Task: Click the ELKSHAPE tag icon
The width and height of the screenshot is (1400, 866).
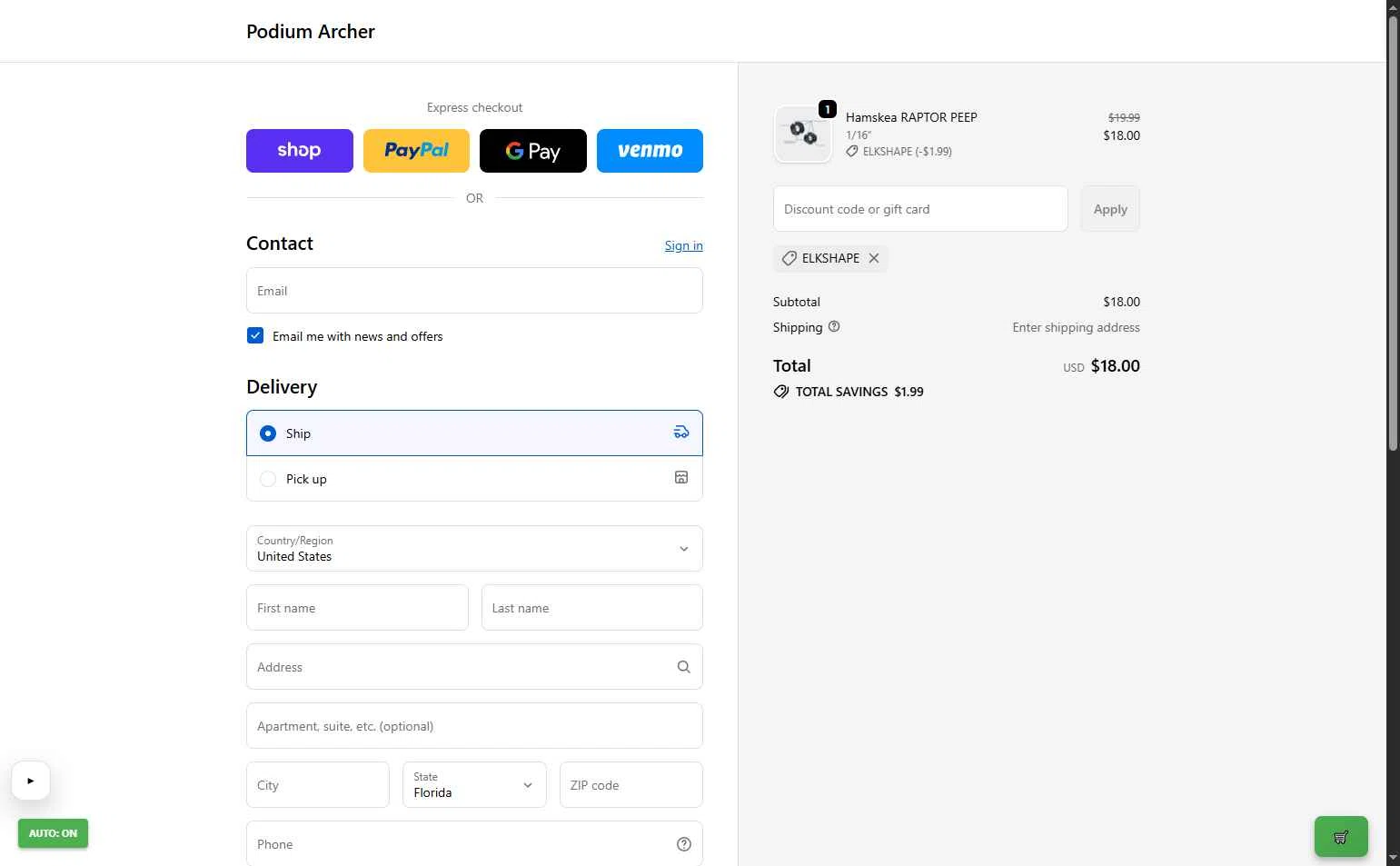Action: (789, 258)
